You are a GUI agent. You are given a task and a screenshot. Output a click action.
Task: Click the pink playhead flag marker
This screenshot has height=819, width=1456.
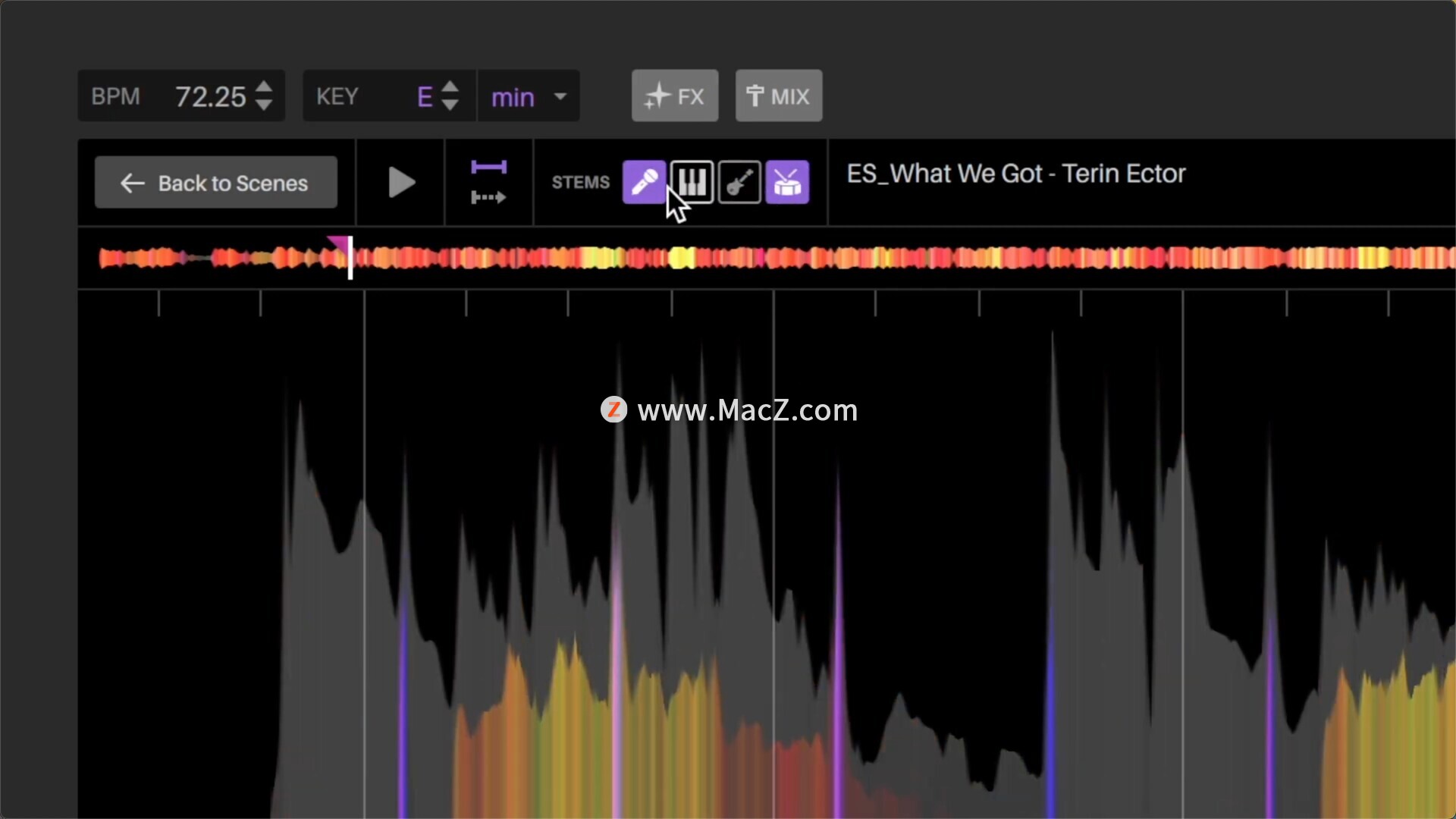coord(339,244)
